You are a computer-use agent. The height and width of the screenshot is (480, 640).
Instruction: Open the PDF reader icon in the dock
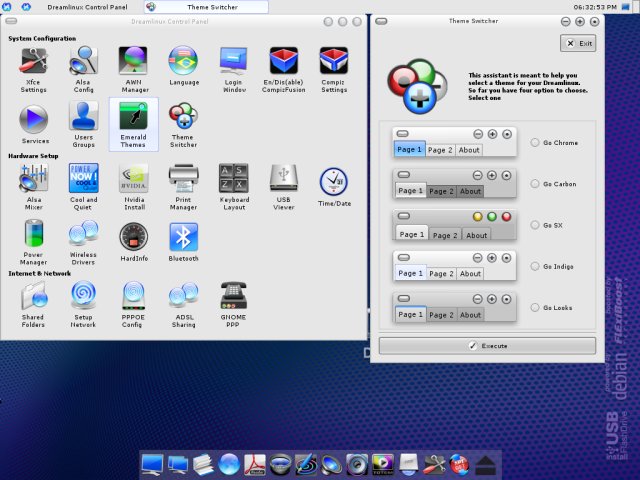[x=255, y=464]
